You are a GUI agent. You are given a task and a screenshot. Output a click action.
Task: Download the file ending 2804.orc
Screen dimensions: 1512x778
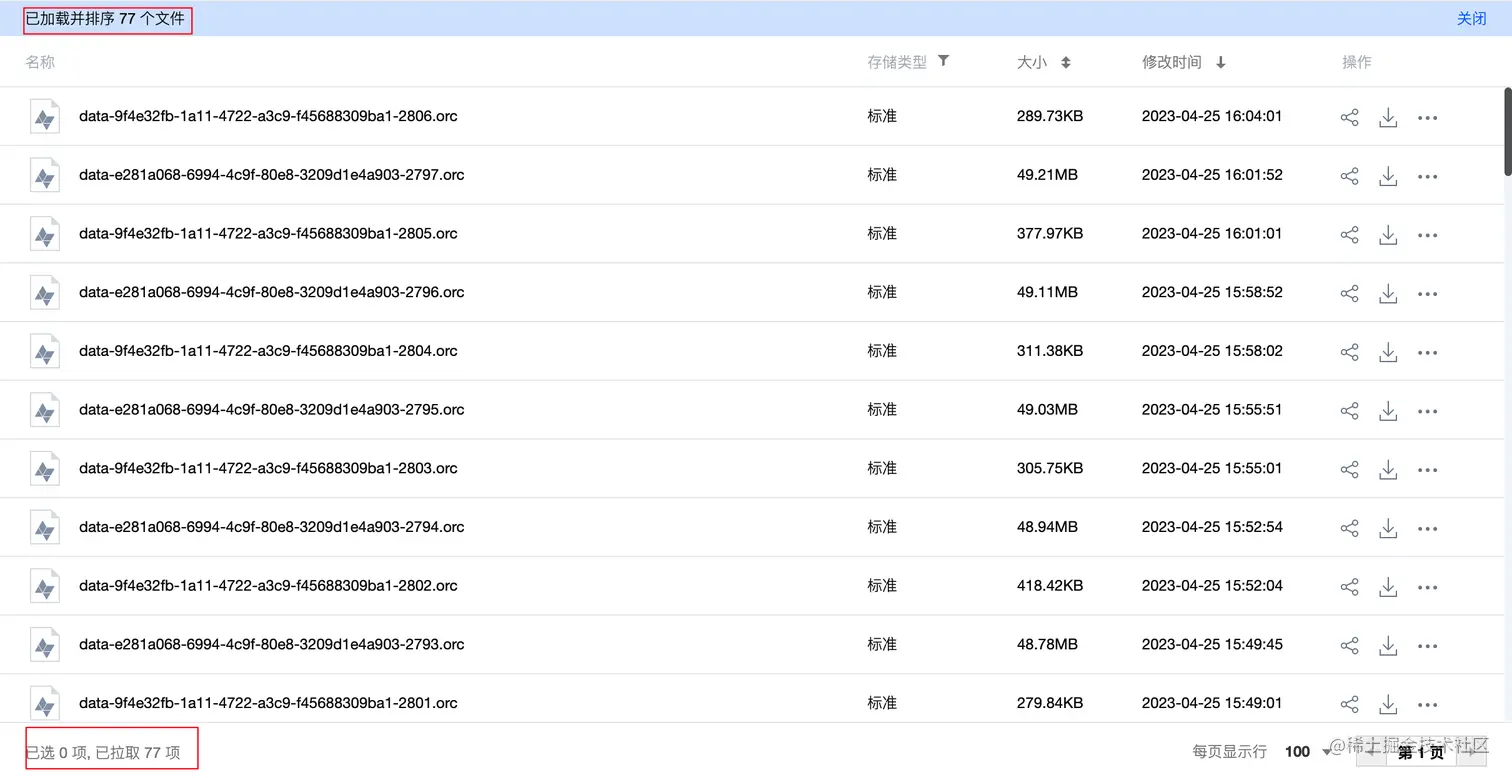(1388, 352)
